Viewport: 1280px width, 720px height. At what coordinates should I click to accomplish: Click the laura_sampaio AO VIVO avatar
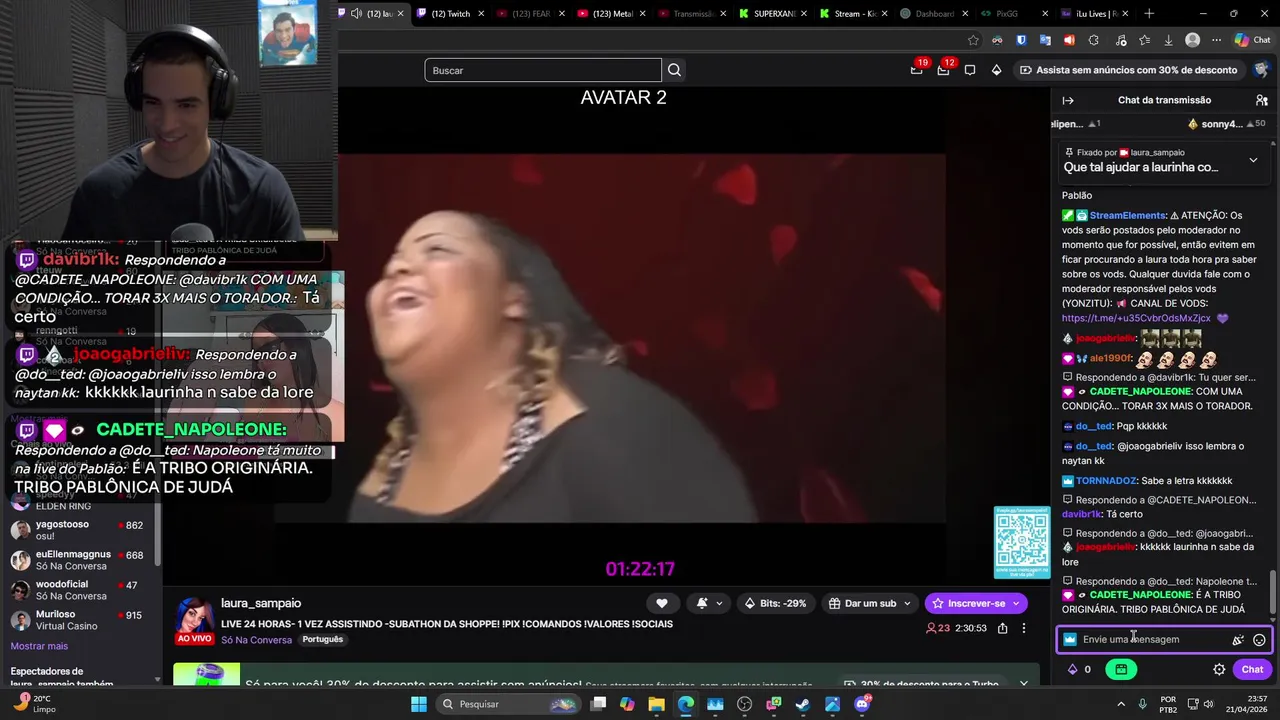pos(194,620)
